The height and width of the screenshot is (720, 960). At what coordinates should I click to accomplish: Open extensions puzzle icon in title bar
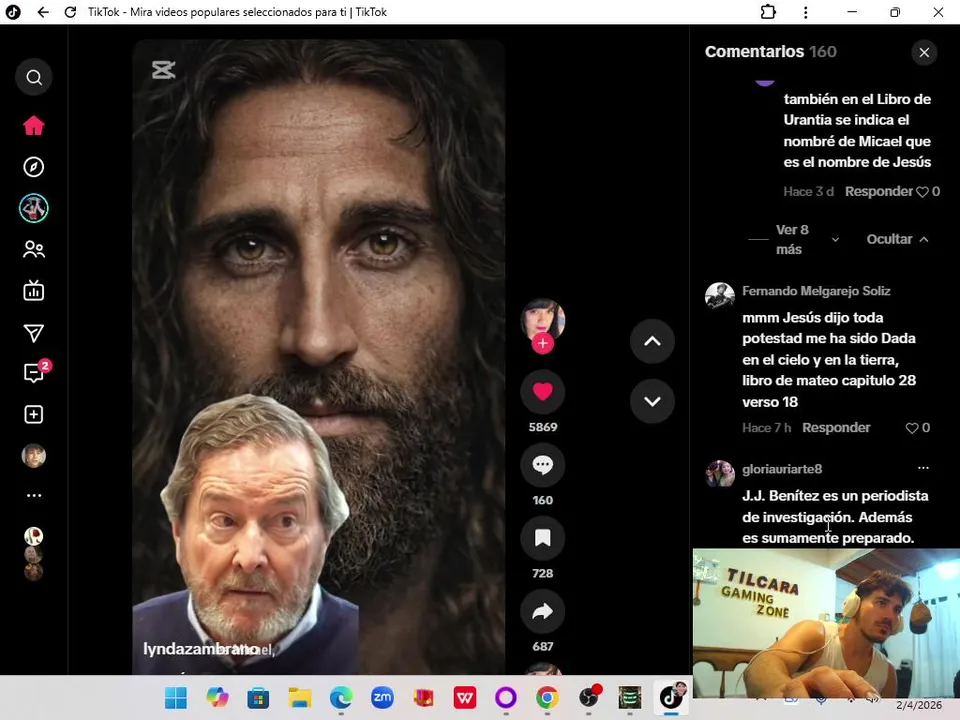[x=768, y=12]
